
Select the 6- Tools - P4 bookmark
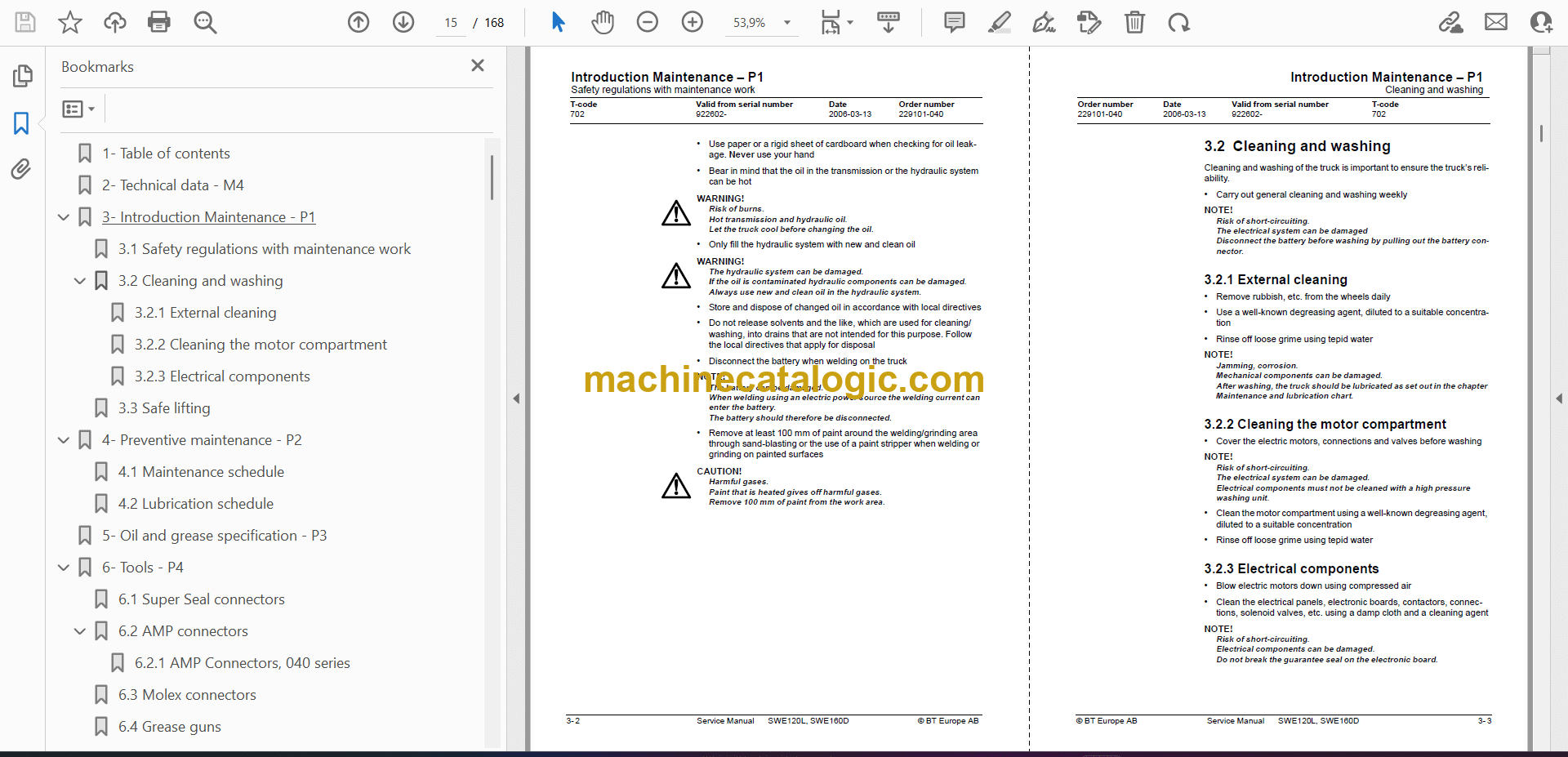point(143,568)
